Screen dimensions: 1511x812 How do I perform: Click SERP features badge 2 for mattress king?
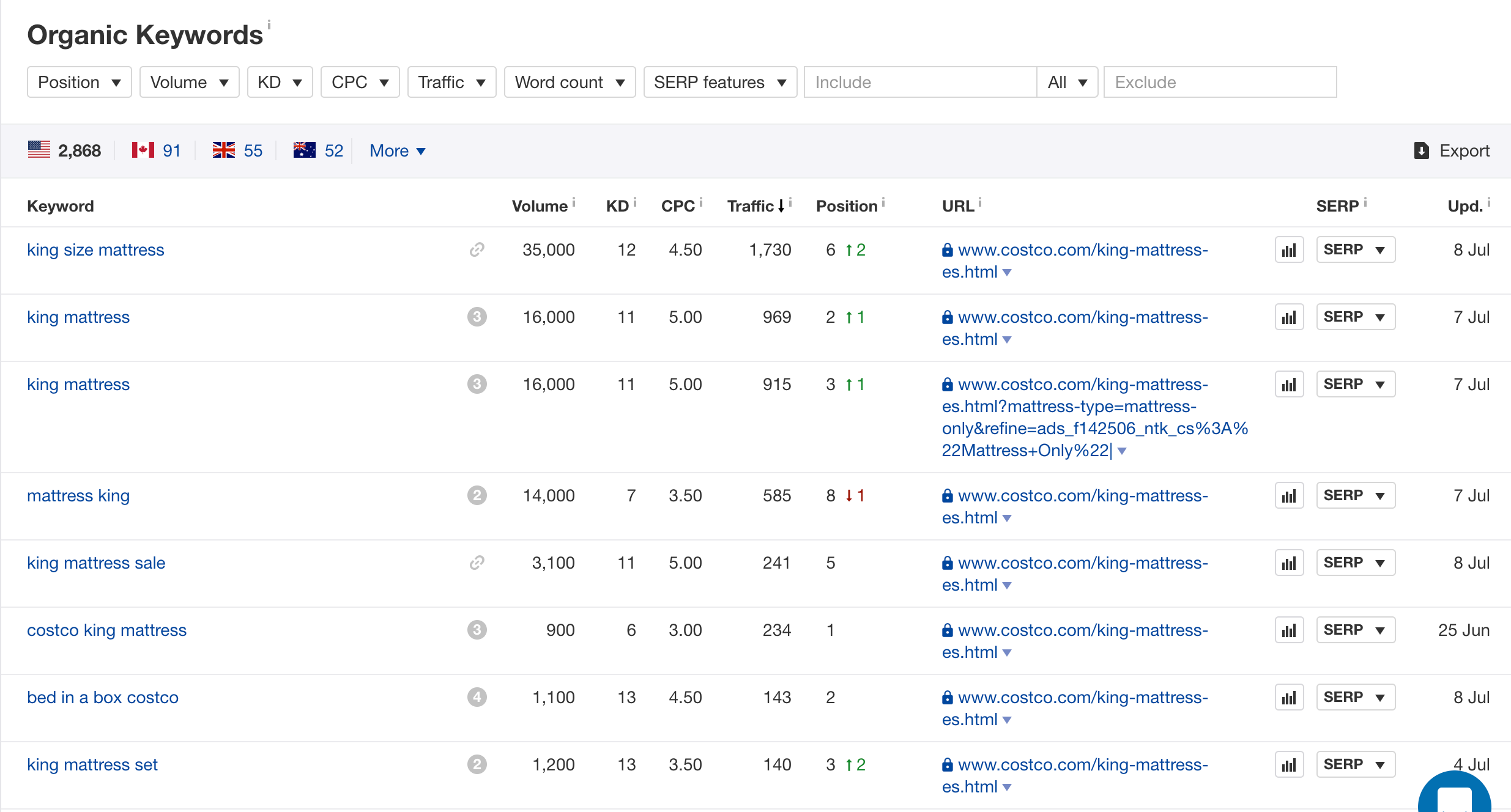[x=477, y=495]
